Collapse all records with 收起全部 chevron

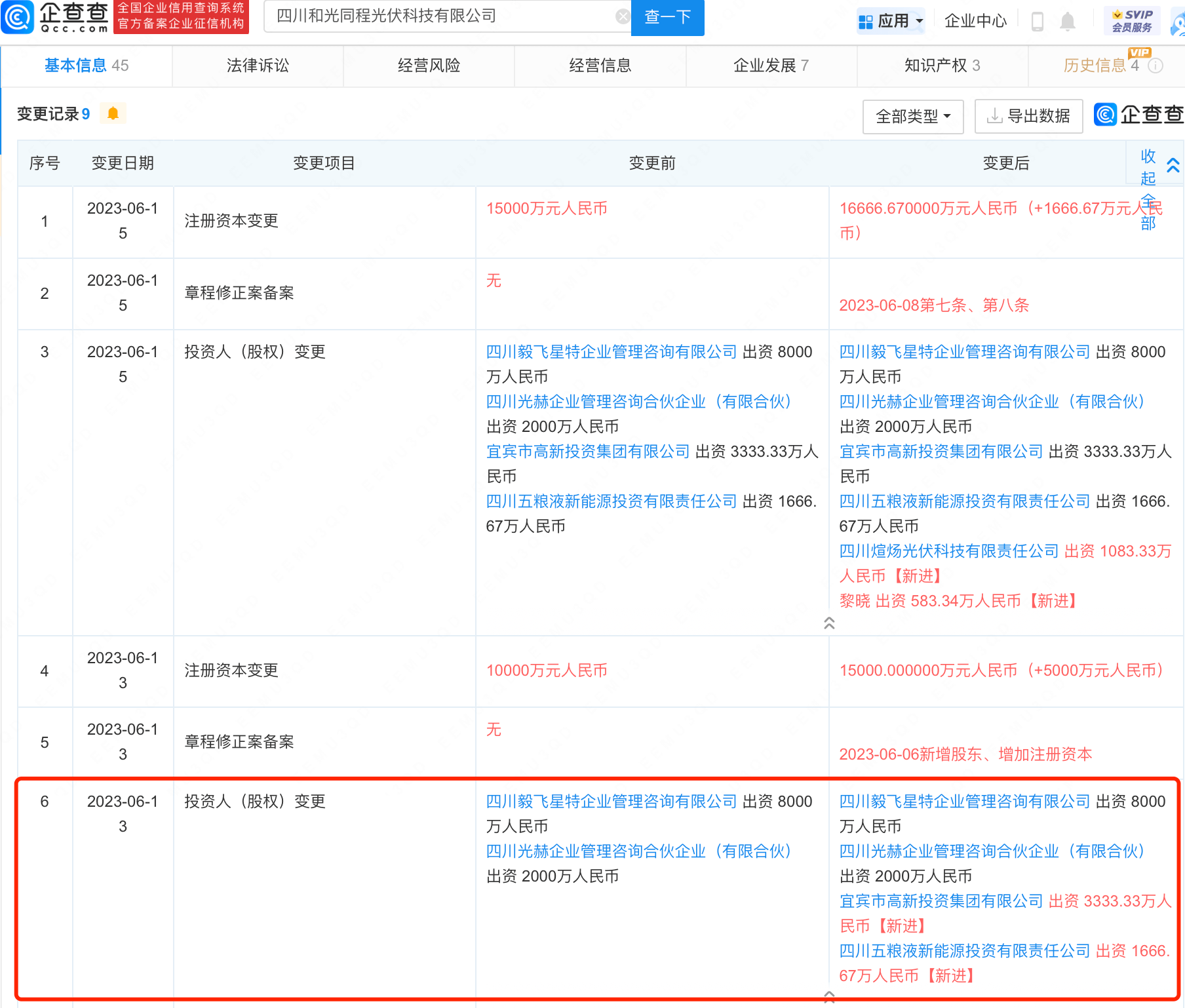1173,165
